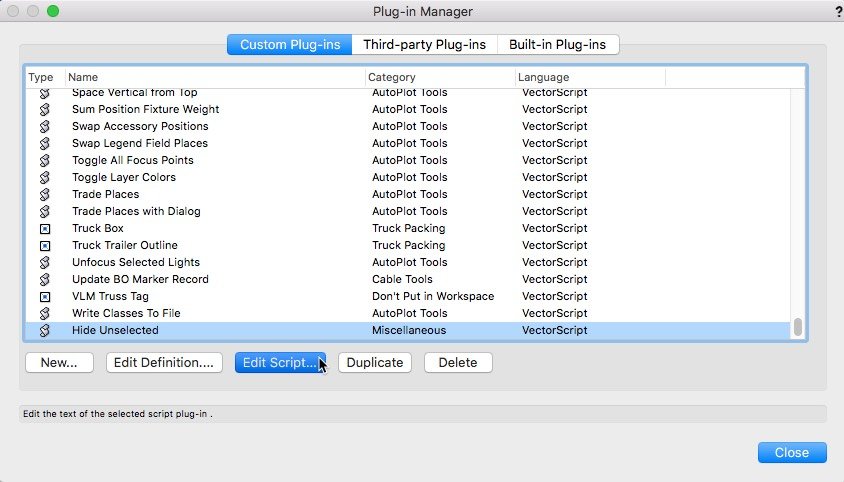844x482 pixels.
Task: Duplicate the selected plug-in
Action: click(374, 363)
